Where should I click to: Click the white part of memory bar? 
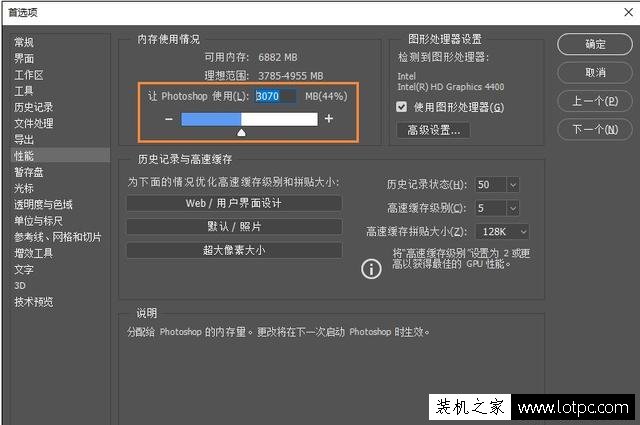pyautogui.click(x=279, y=119)
